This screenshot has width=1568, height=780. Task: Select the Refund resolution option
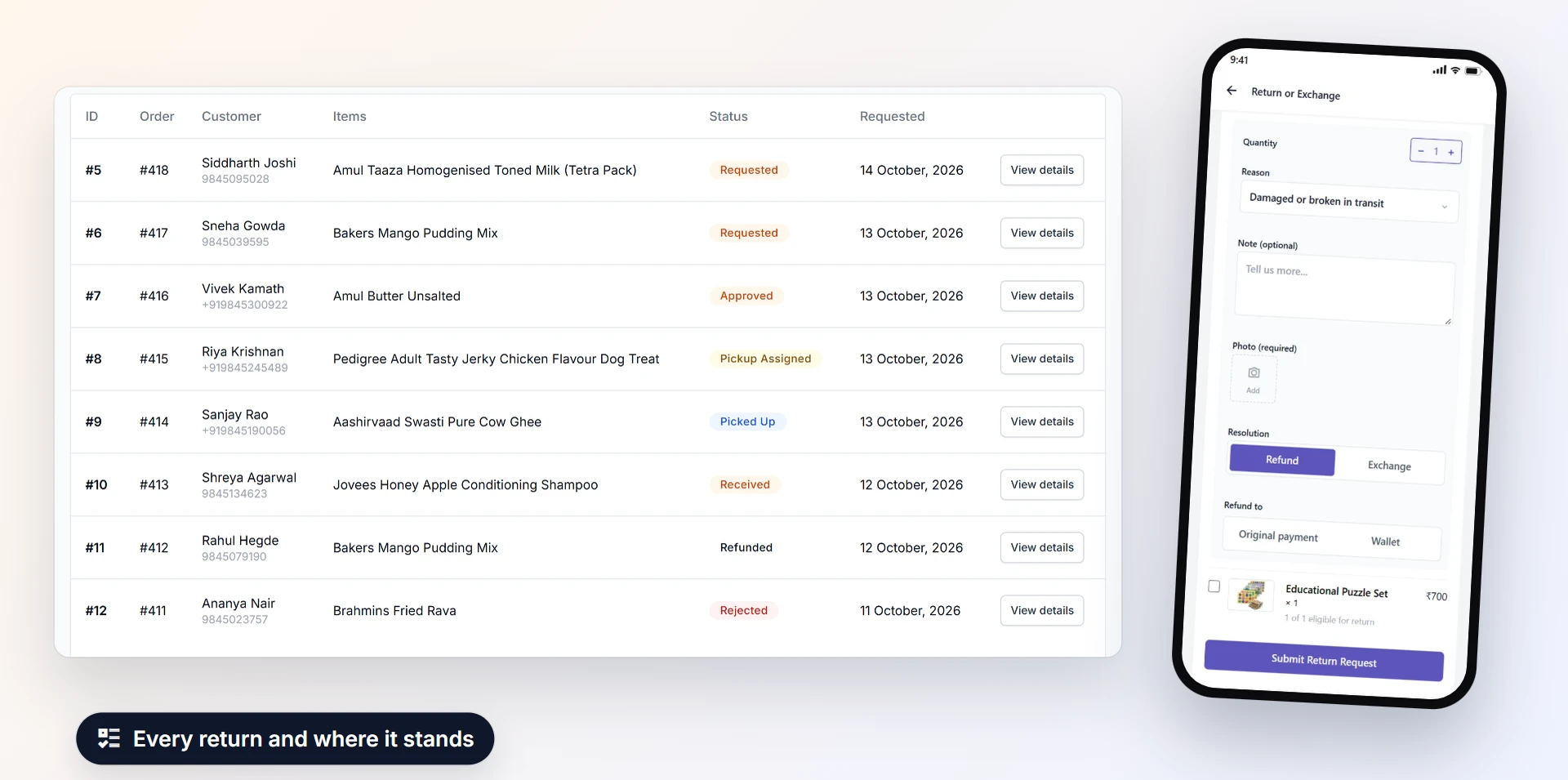tap(1282, 460)
